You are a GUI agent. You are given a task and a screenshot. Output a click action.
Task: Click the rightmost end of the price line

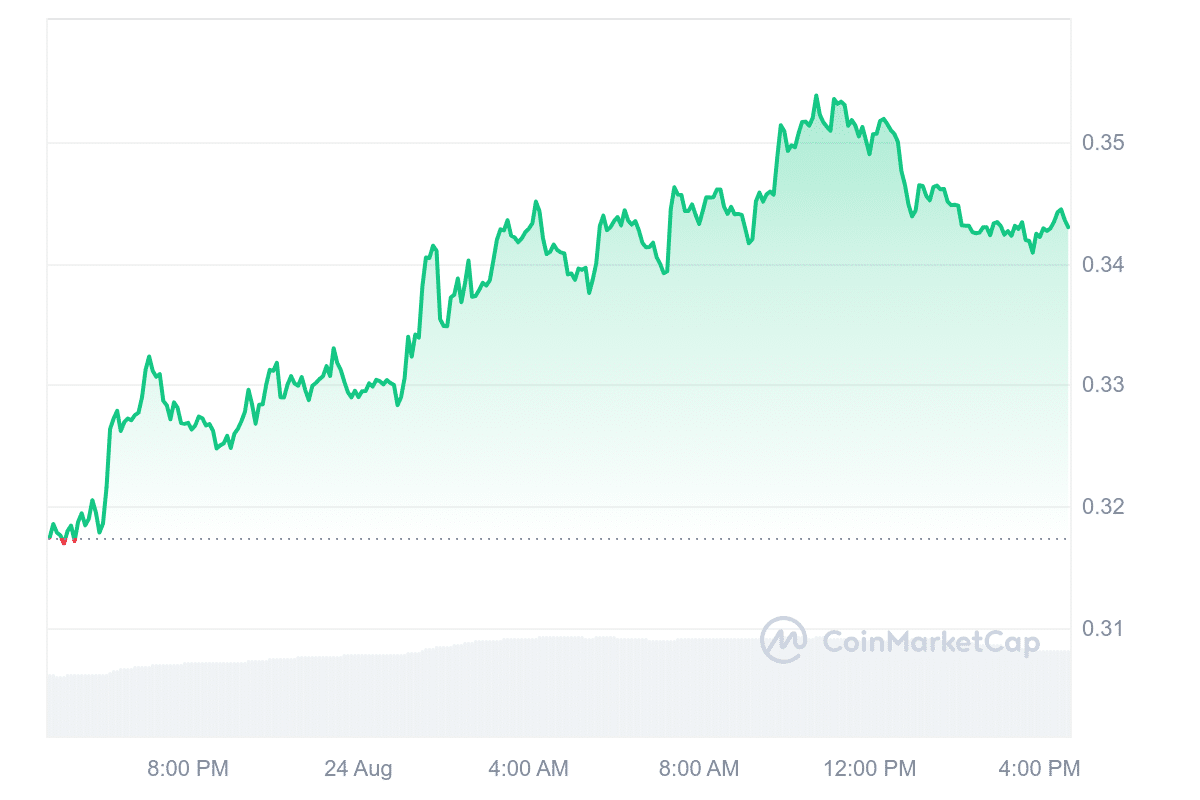tap(1068, 227)
